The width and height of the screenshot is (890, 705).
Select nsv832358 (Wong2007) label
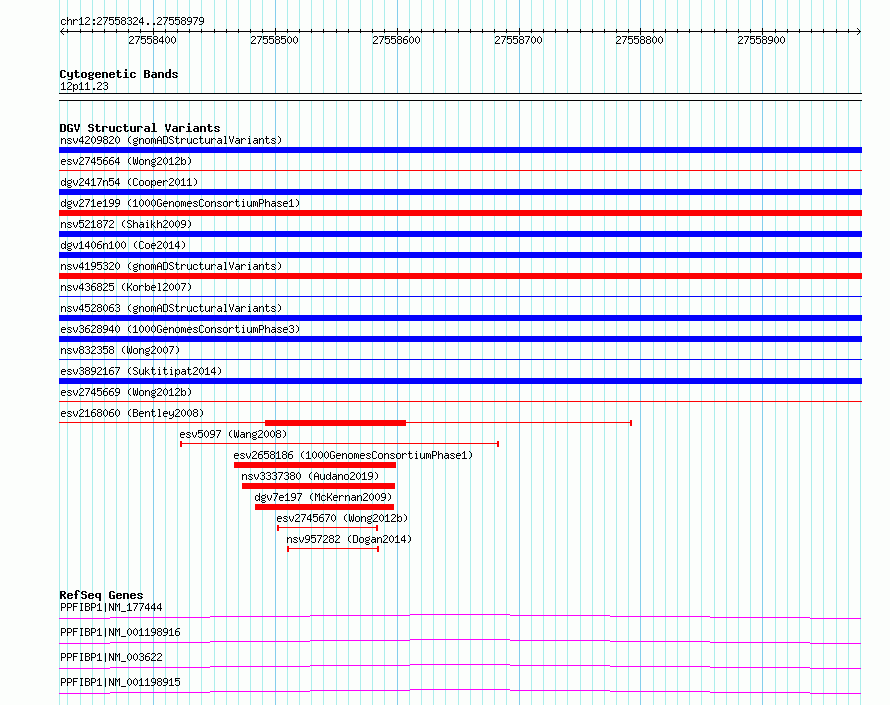pos(120,350)
